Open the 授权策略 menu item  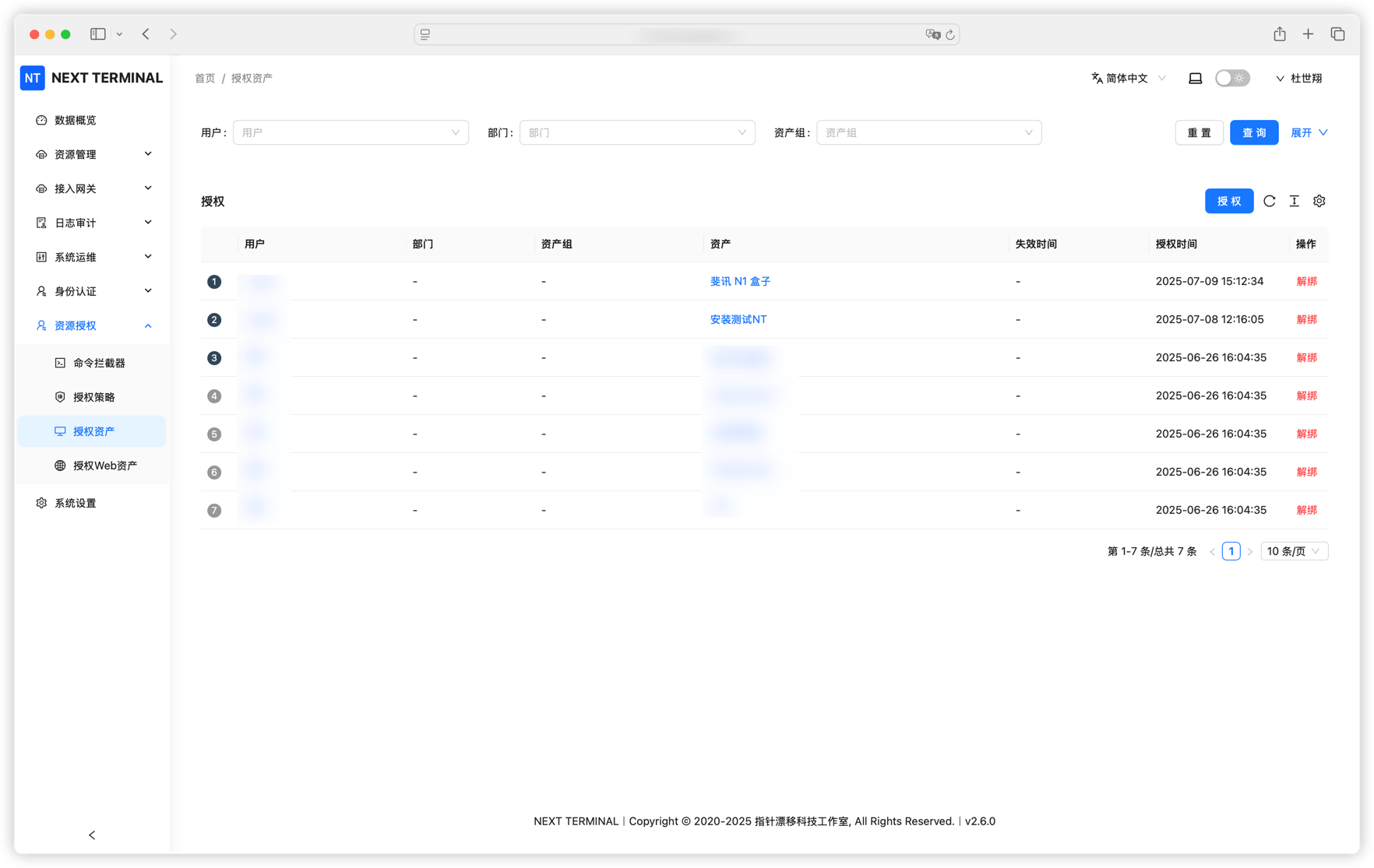pos(93,397)
